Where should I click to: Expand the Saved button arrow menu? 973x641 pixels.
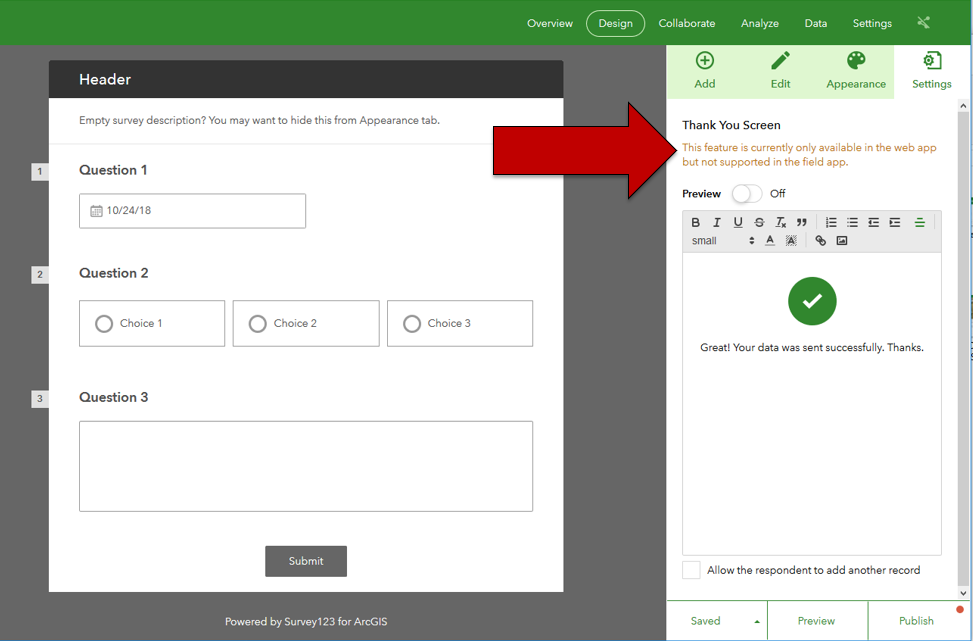757,621
